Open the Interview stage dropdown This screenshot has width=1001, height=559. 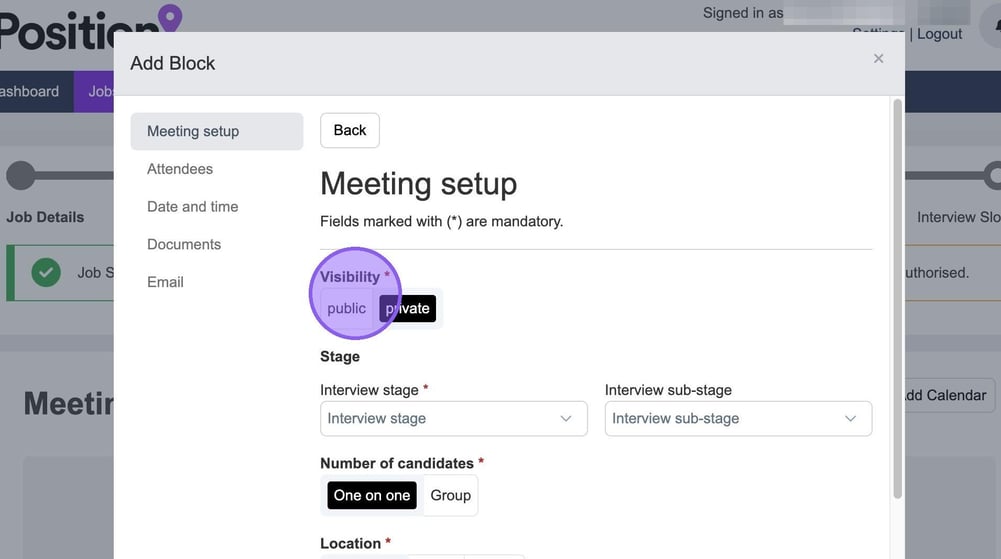click(453, 419)
